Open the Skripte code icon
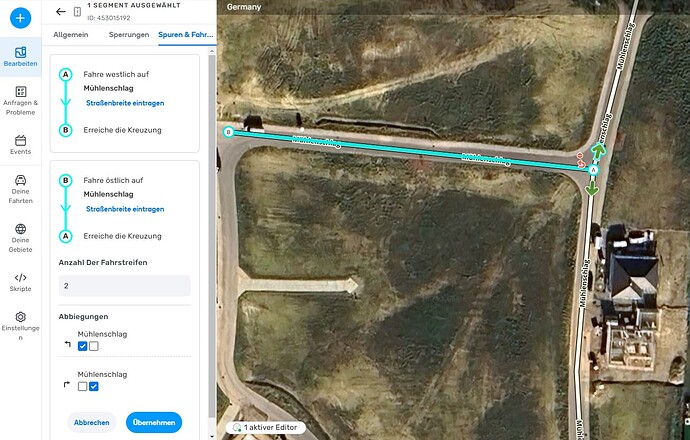This screenshot has width=690, height=440. click(21, 278)
